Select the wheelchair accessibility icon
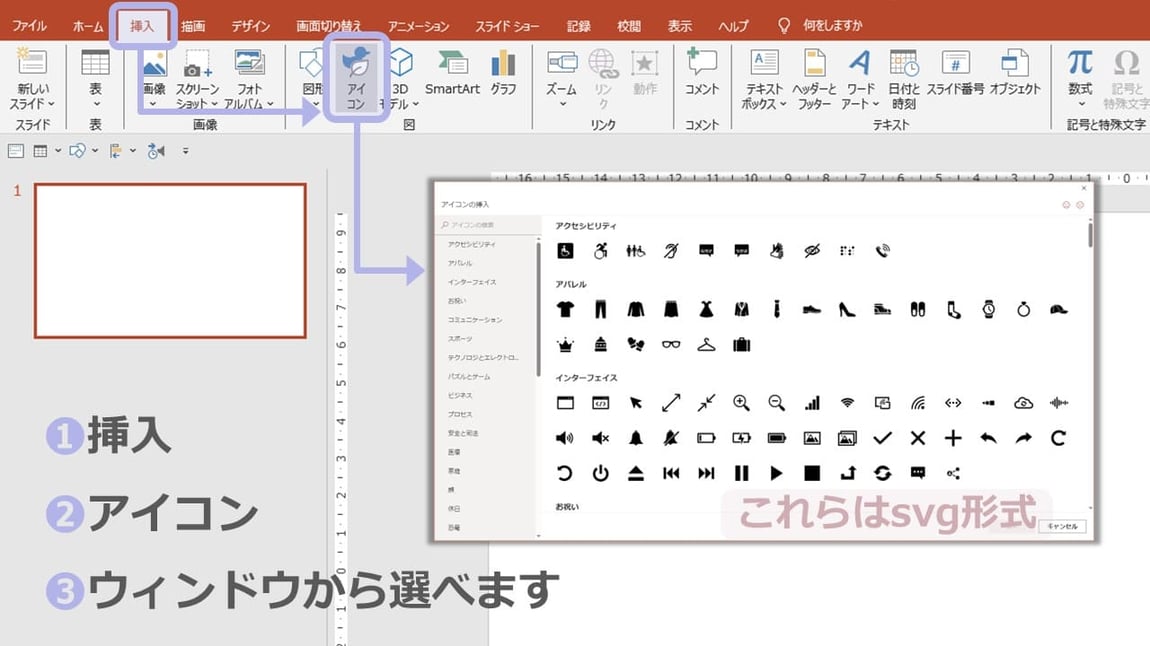Image resolution: width=1150 pixels, height=646 pixels. pos(566,250)
